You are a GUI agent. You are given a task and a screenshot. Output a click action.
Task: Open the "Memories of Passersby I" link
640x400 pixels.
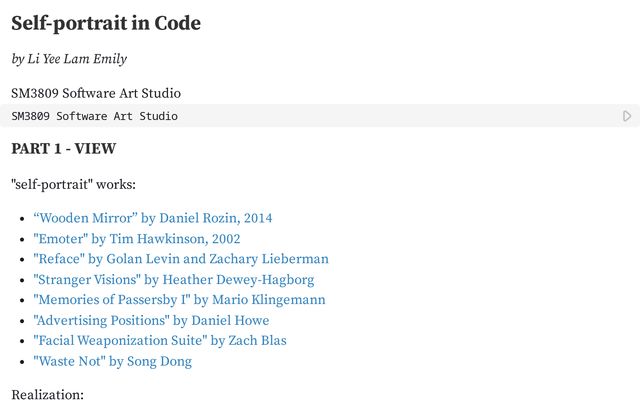pos(179,300)
